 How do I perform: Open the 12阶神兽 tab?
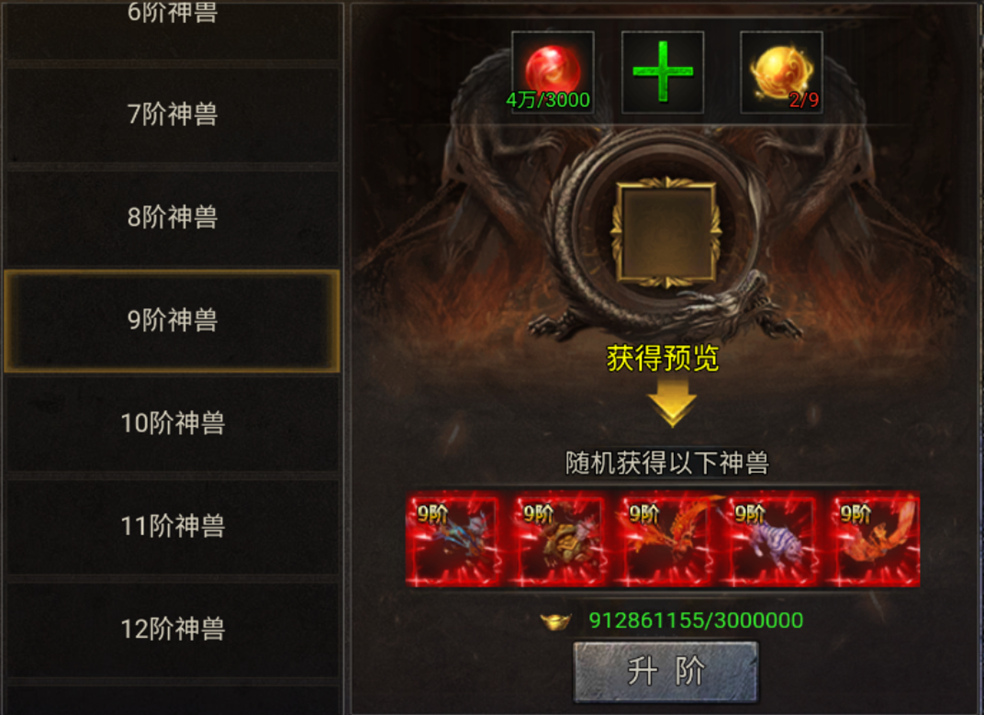(173, 630)
